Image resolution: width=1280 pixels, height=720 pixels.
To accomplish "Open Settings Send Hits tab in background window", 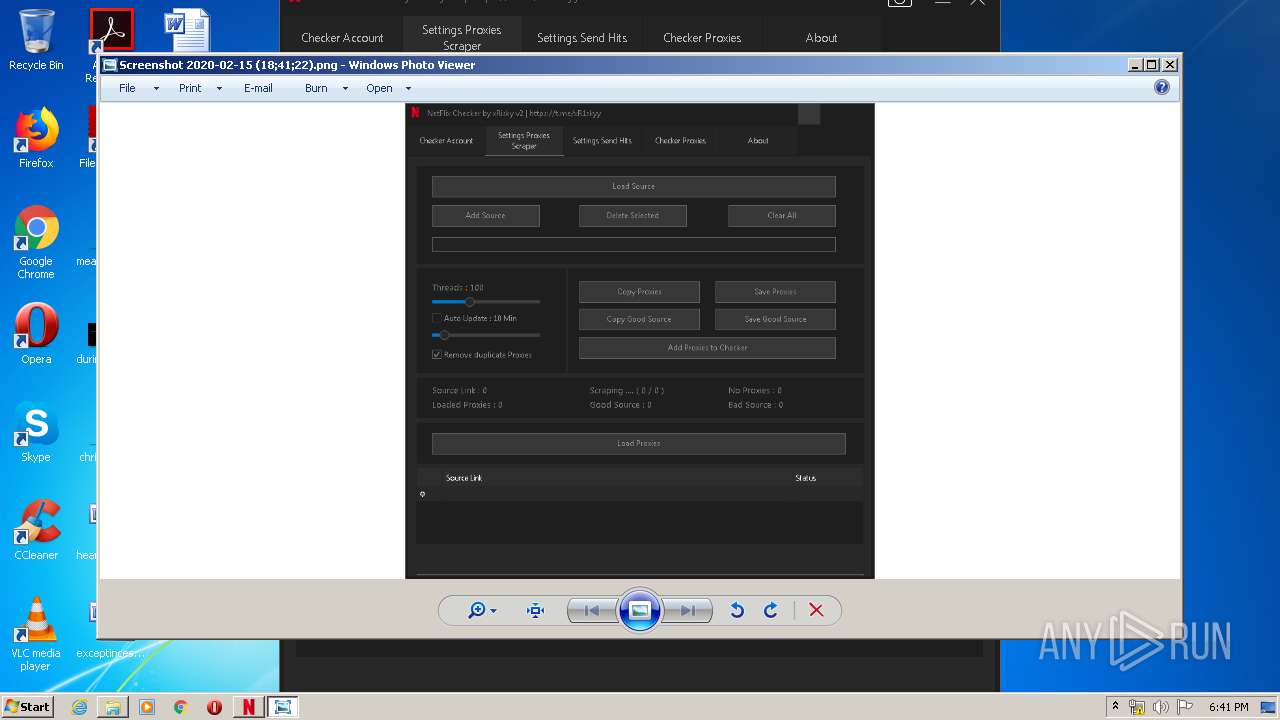I will (x=582, y=38).
